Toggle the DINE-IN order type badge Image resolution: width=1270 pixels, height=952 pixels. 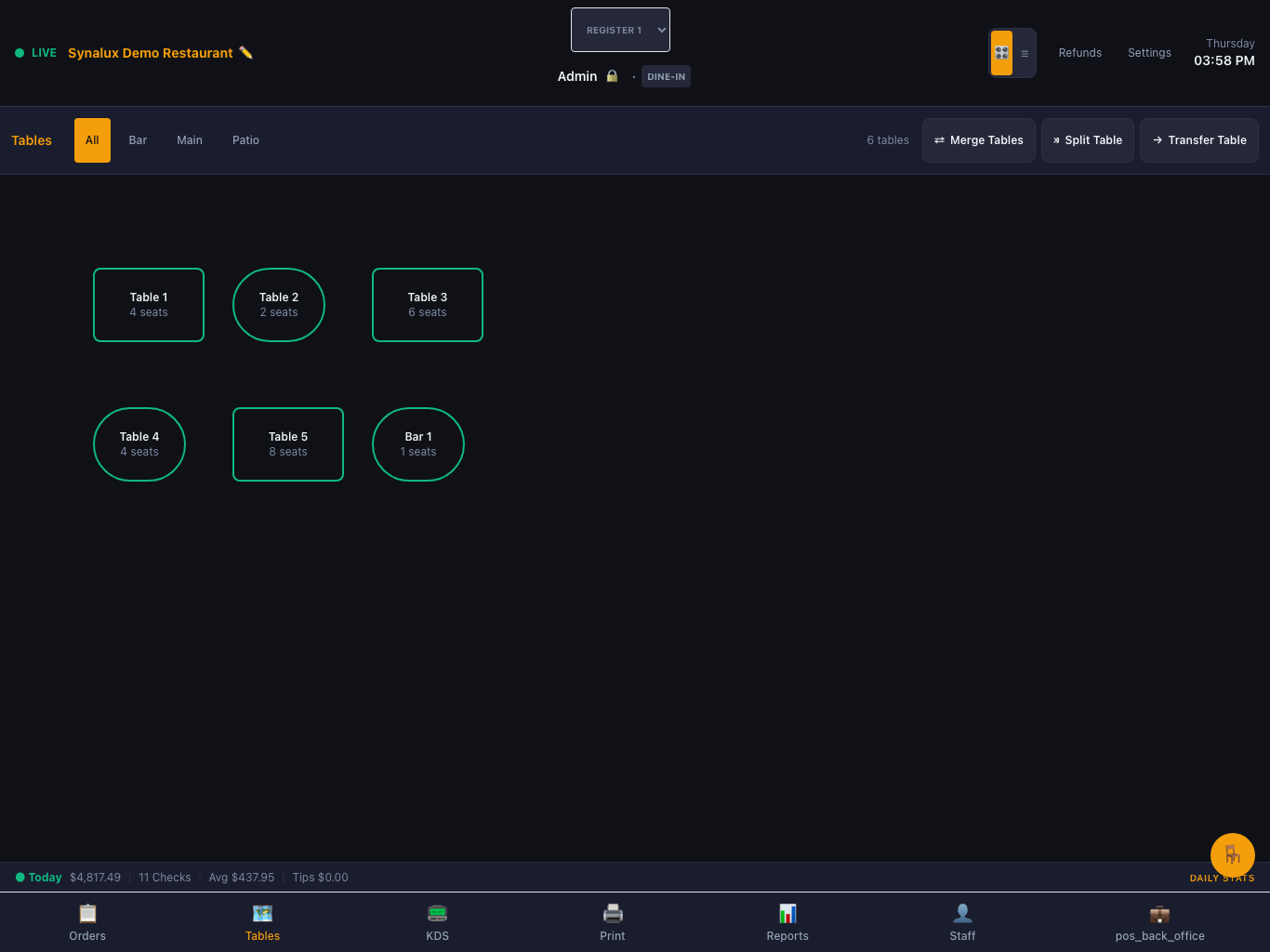[x=666, y=76]
